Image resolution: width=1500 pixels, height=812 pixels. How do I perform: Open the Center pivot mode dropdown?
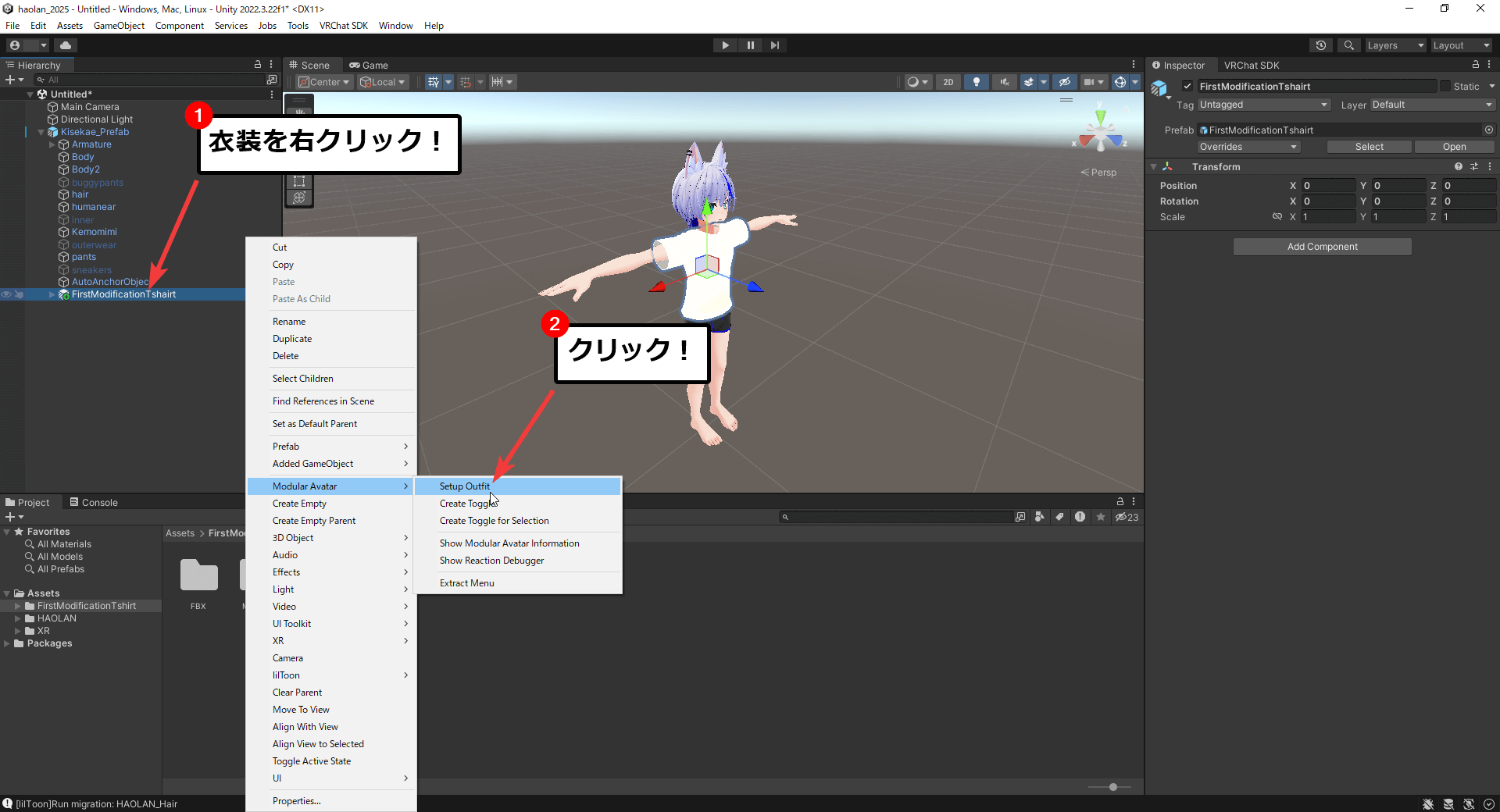click(324, 82)
